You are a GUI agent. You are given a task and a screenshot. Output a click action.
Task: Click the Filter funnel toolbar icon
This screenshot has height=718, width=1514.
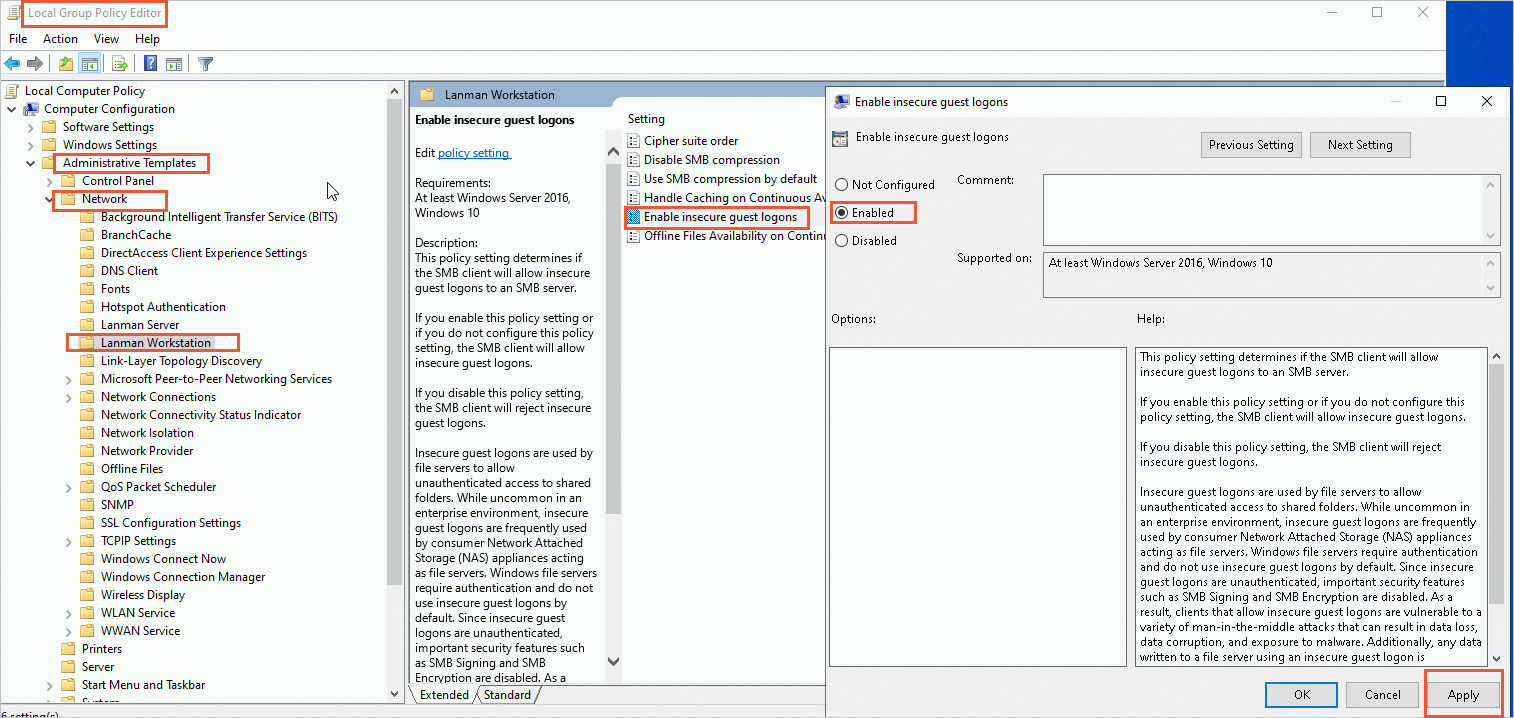click(x=205, y=64)
